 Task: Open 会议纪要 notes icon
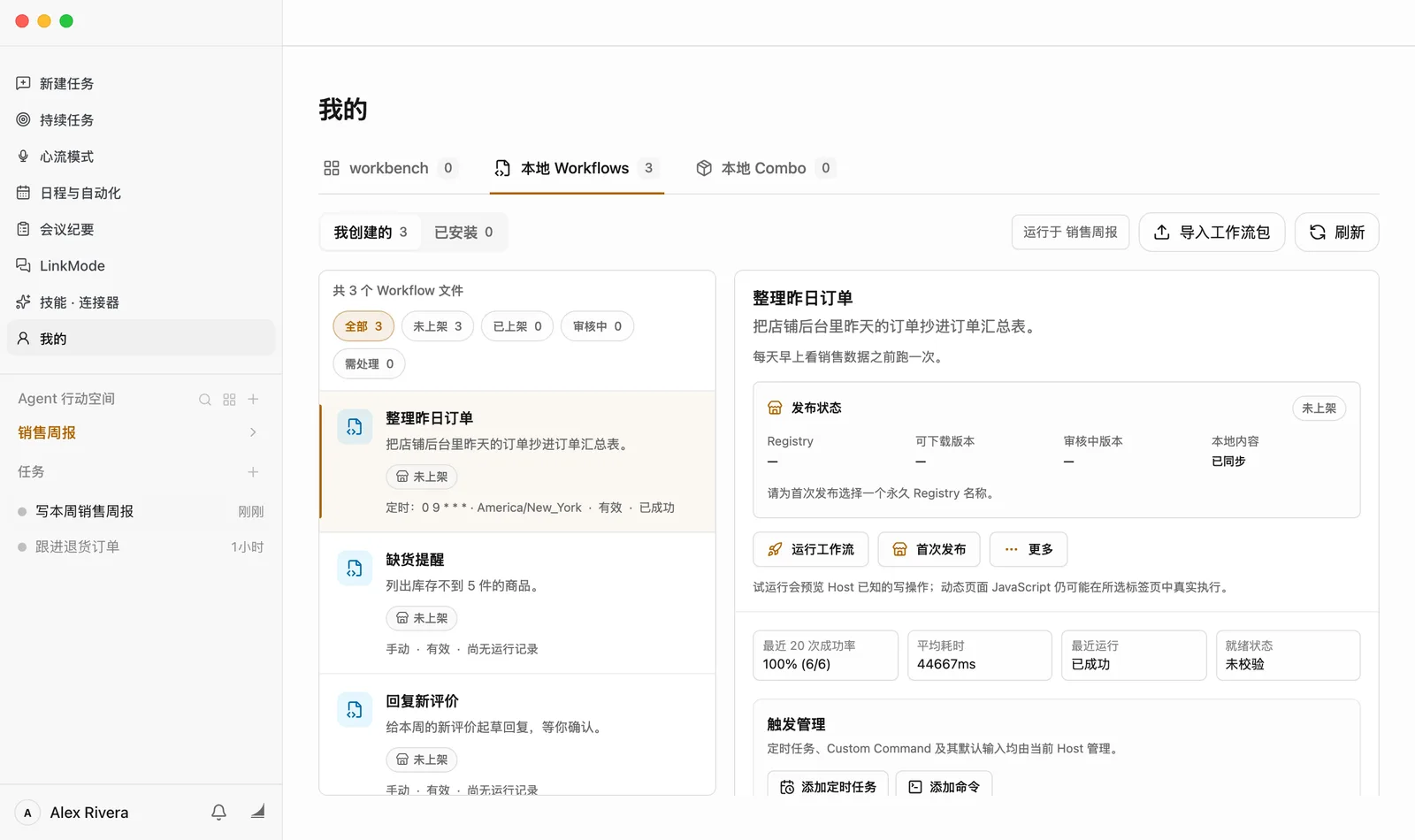(24, 229)
